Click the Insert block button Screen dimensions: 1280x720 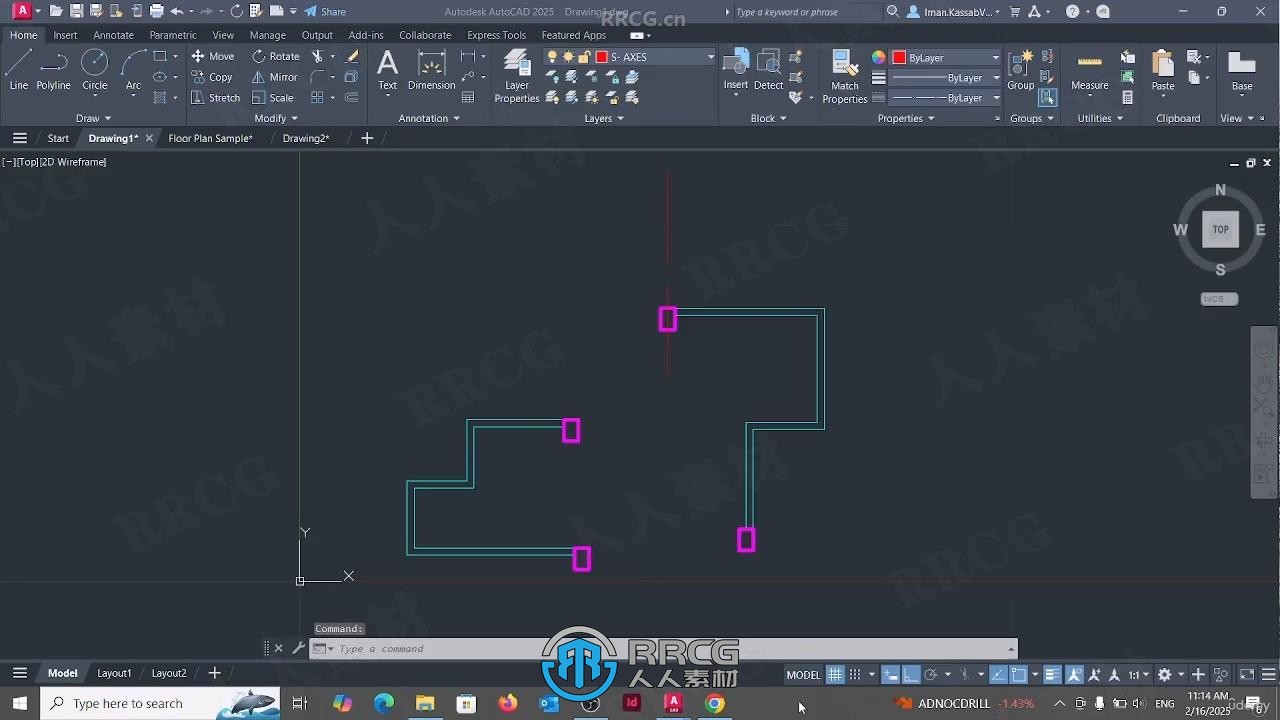pos(736,70)
